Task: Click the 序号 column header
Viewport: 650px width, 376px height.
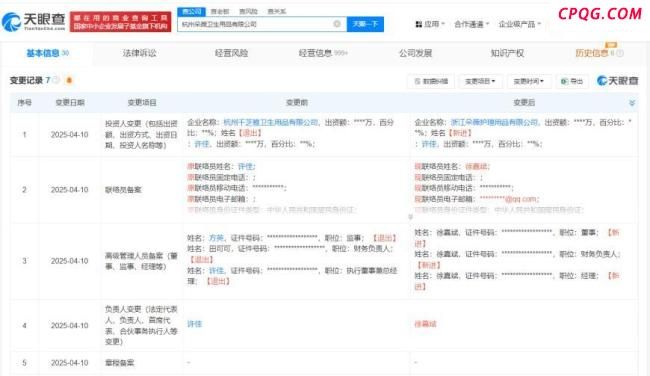Action: [x=24, y=102]
